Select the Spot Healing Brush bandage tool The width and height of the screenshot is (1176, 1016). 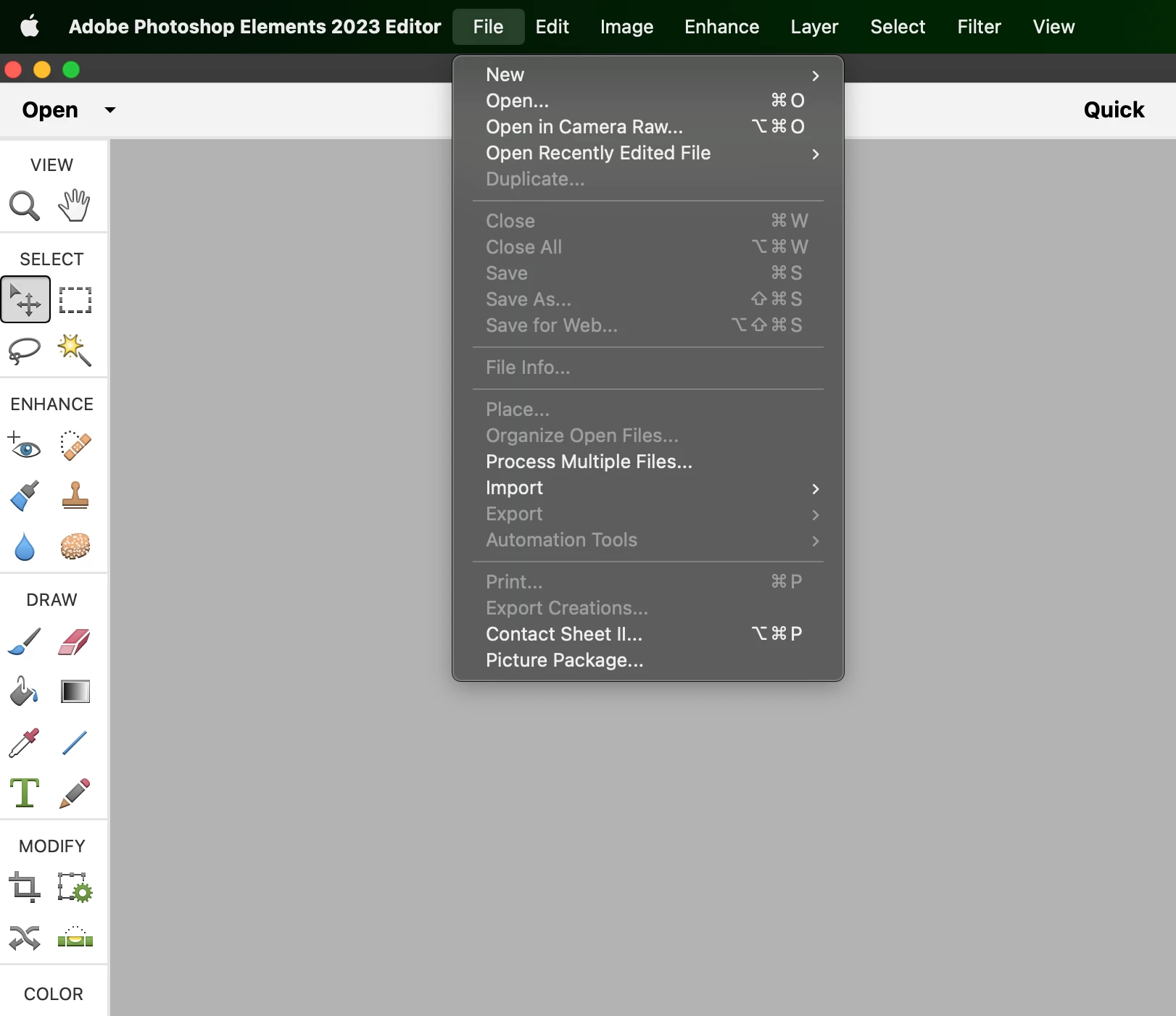coord(75,446)
